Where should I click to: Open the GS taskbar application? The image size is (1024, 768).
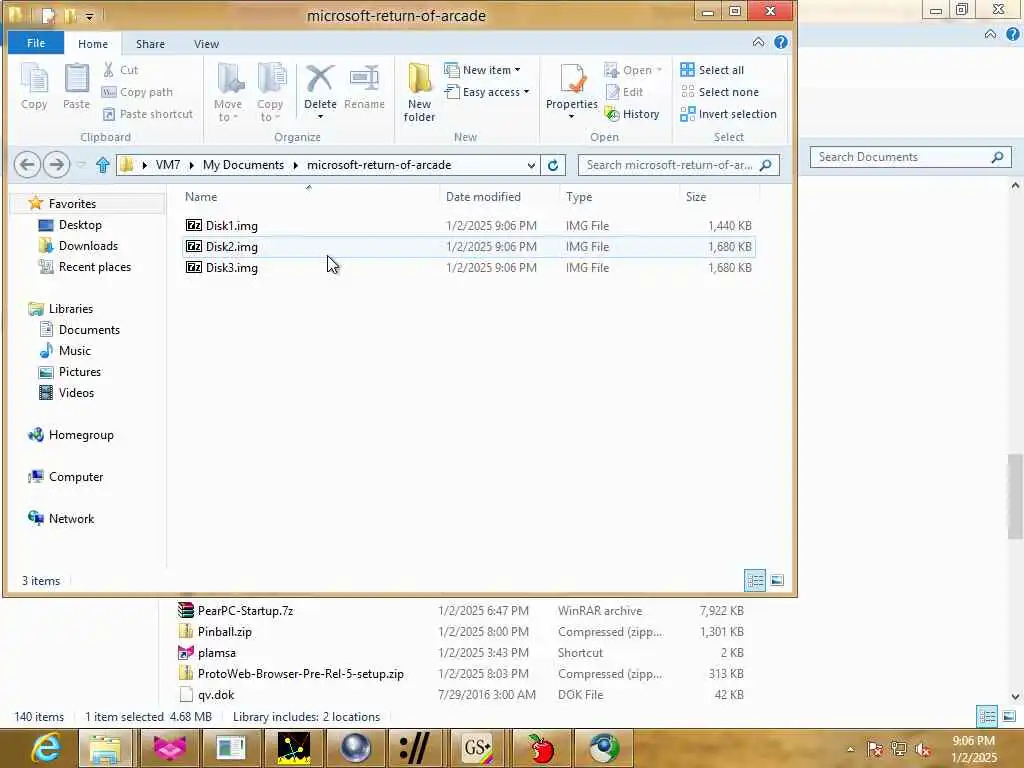click(x=477, y=748)
